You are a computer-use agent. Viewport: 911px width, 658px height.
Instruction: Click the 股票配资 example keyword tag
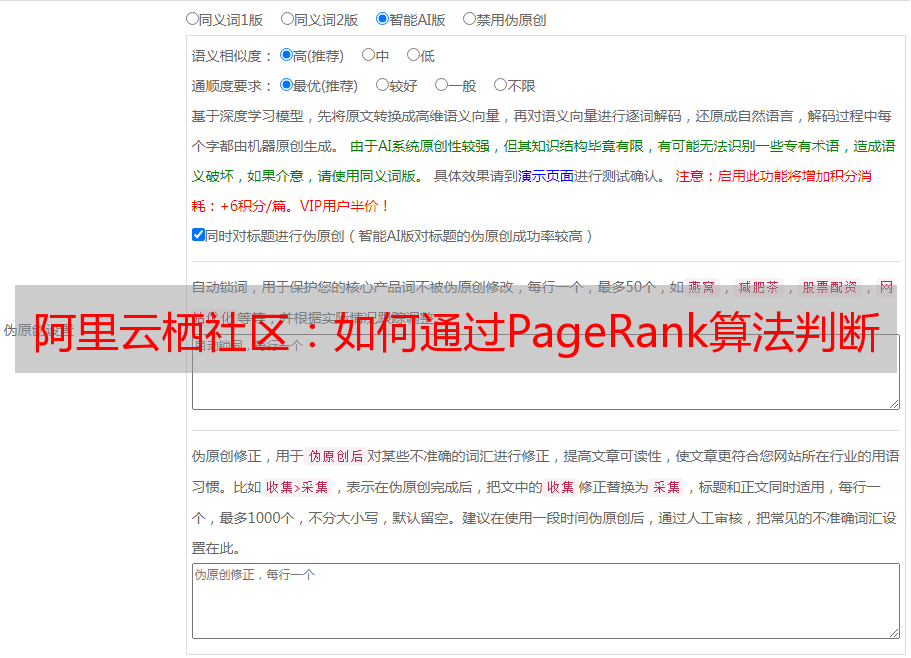pyautogui.click(x=830, y=287)
